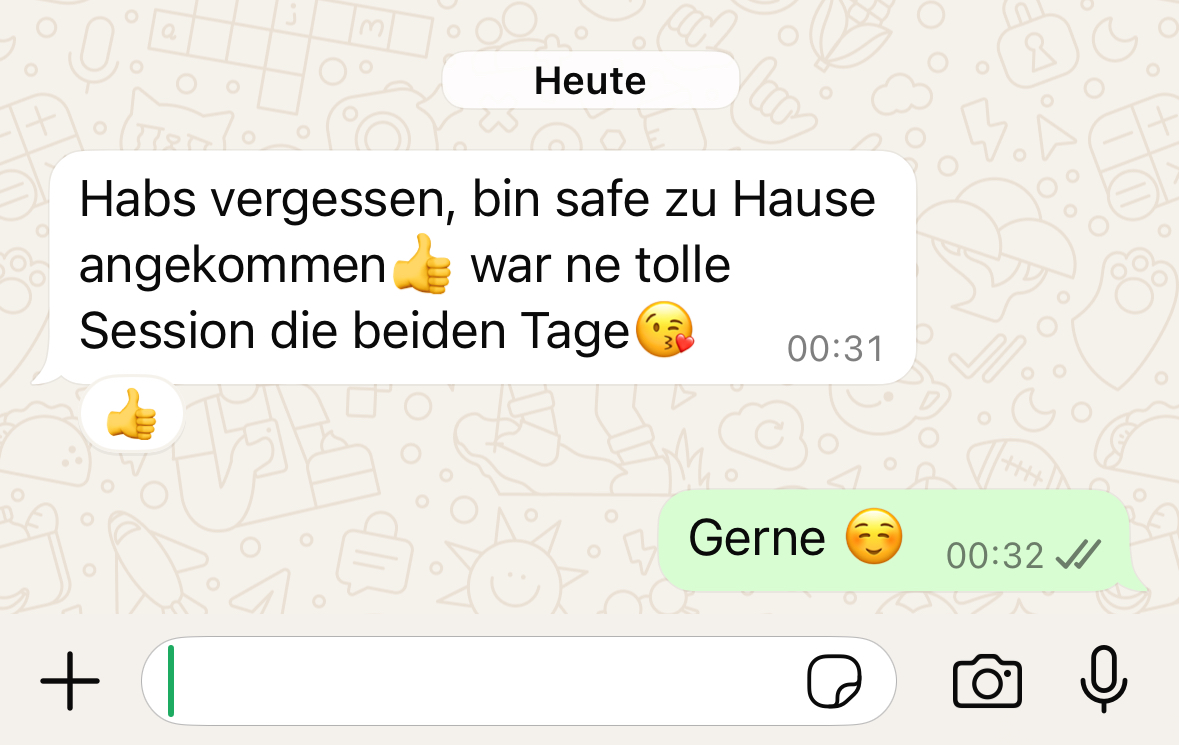Open the sticker picker in the message field
This screenshot has height=745, width=1179.
tap(834, 681)
